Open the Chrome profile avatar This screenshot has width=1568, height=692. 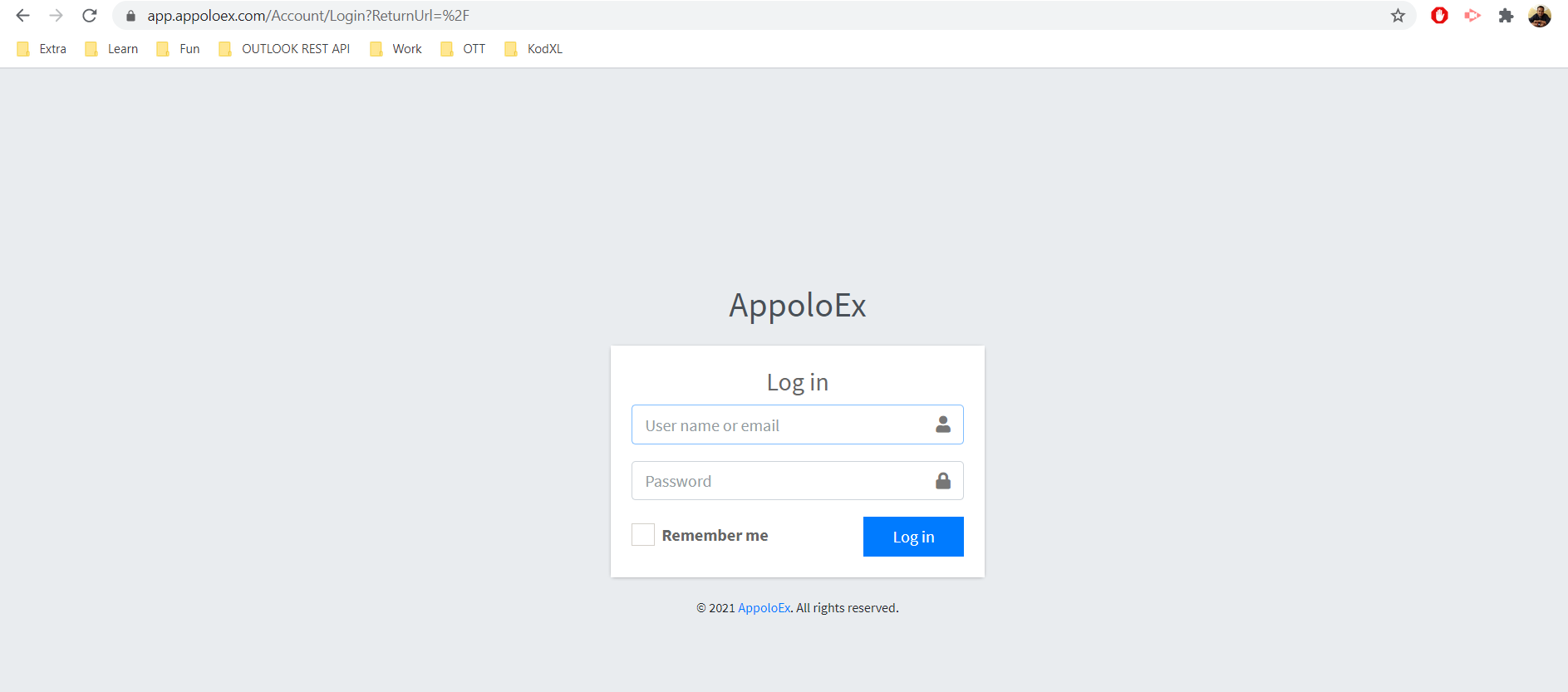click(x=1539, y=16)
